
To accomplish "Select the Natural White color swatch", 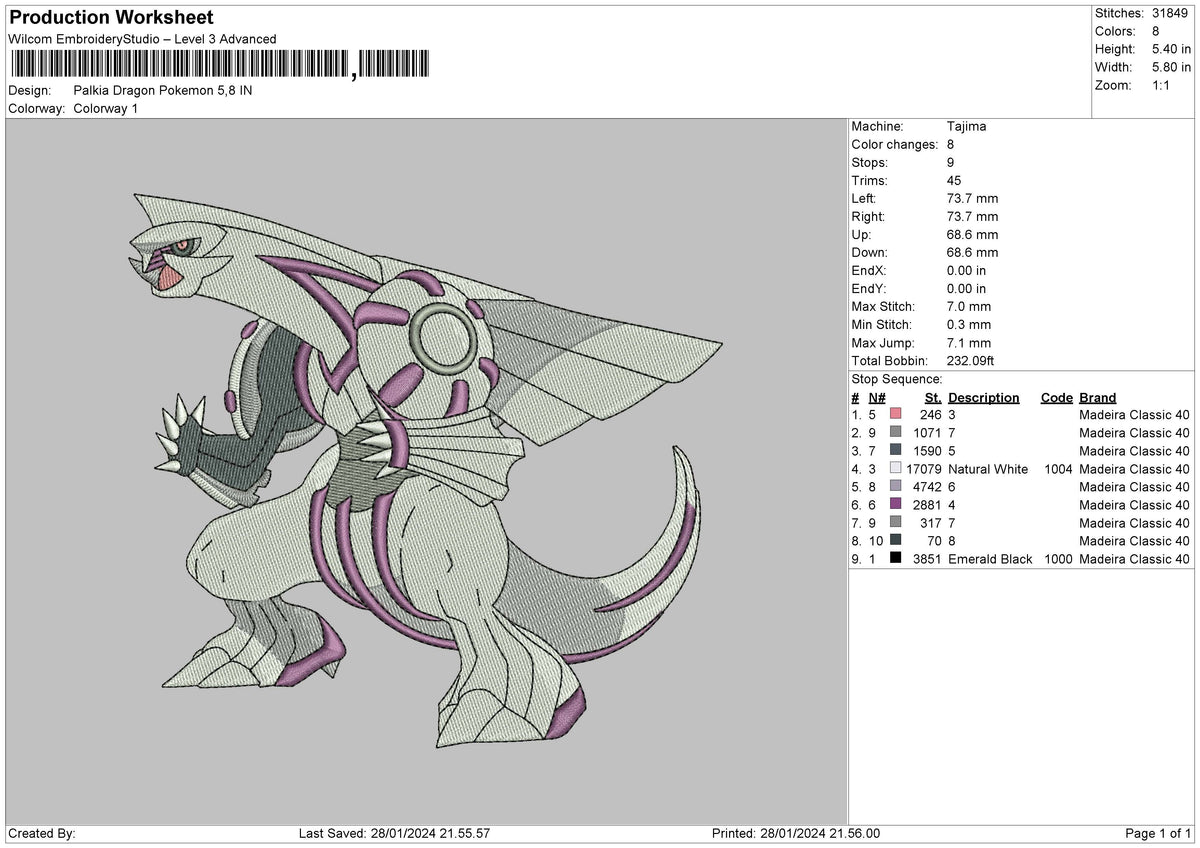I will point(896,469).
